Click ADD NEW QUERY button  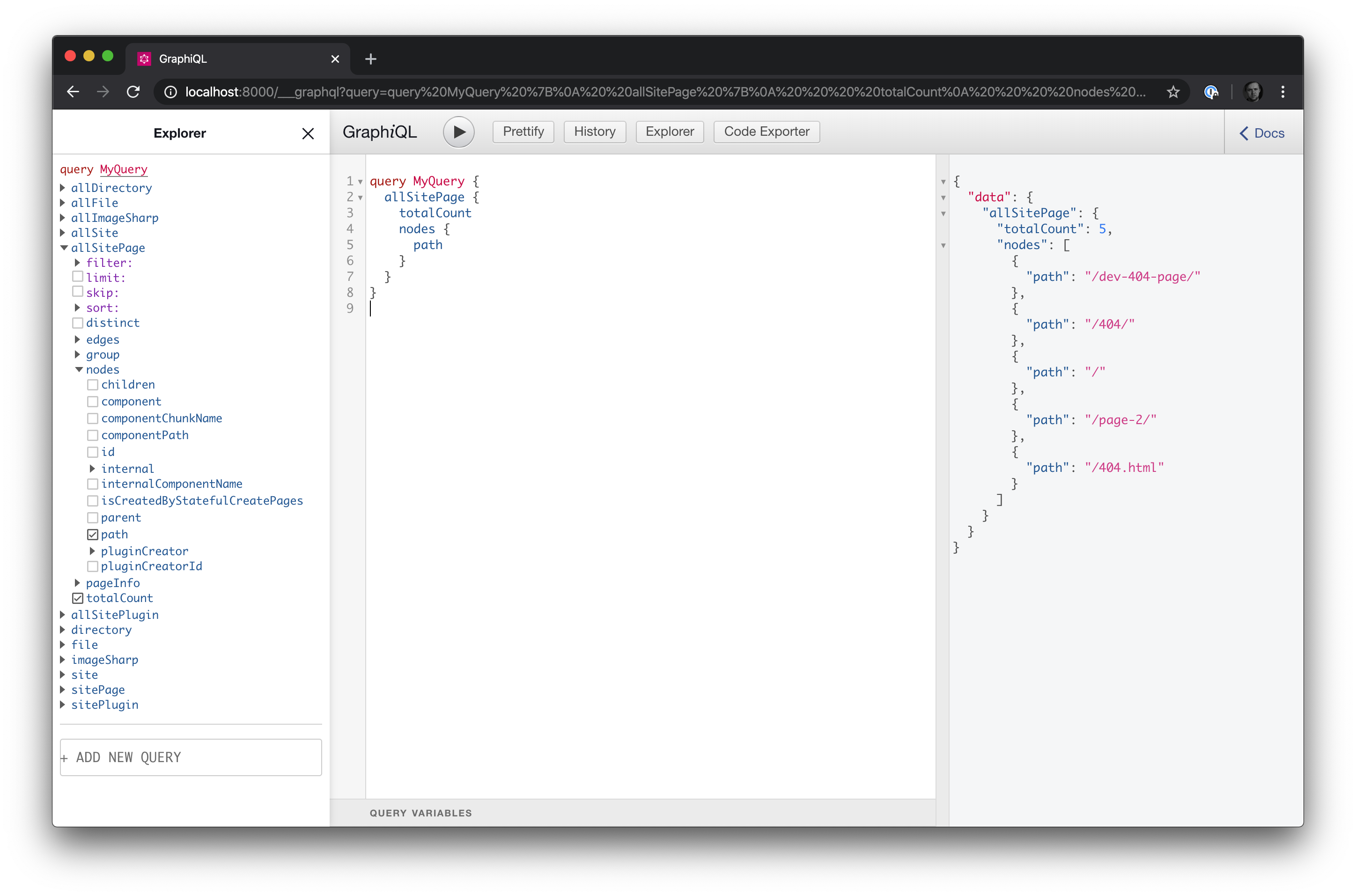(x=189, y=757)
